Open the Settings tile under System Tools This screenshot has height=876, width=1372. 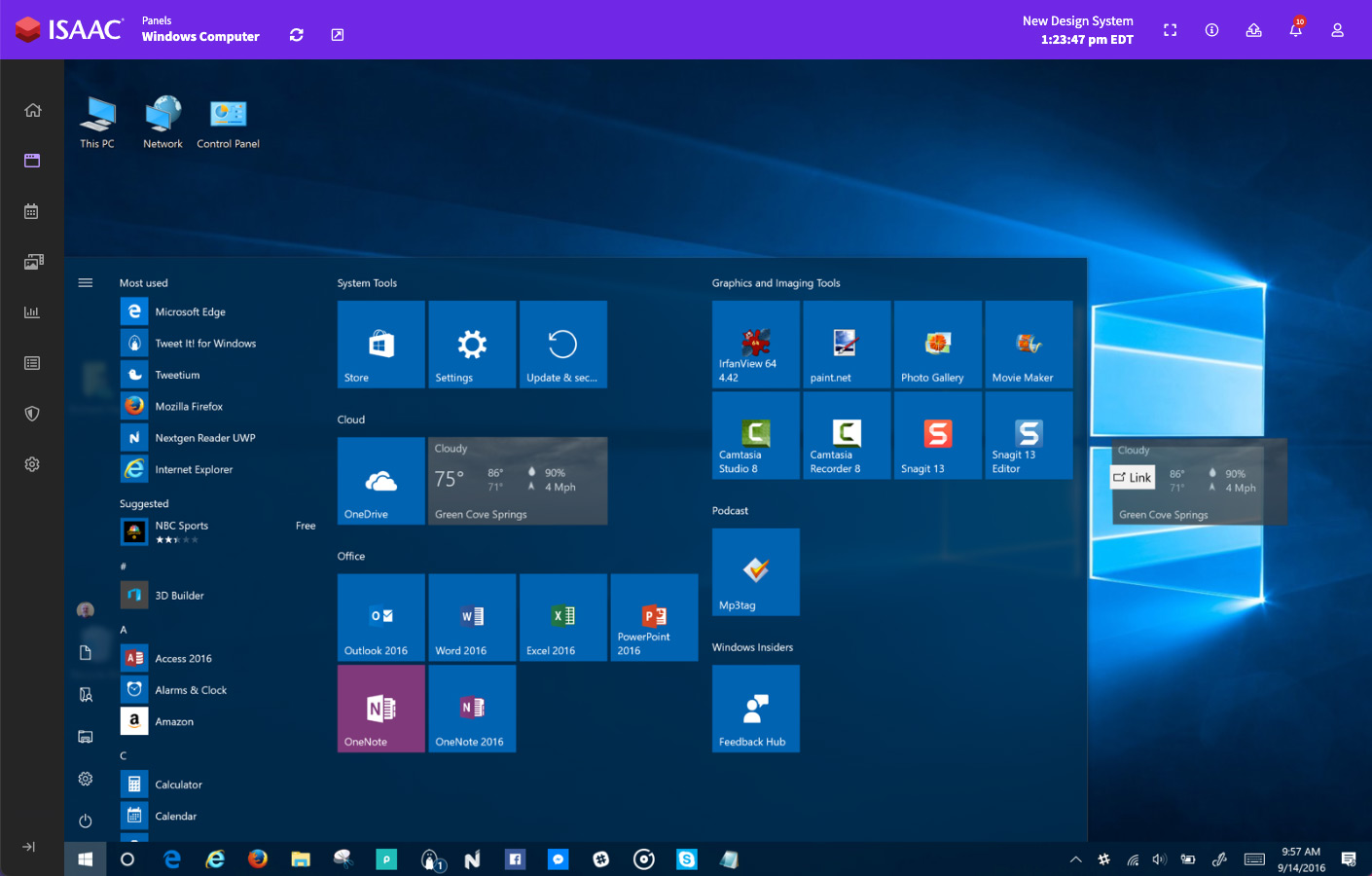pos(472,345)
